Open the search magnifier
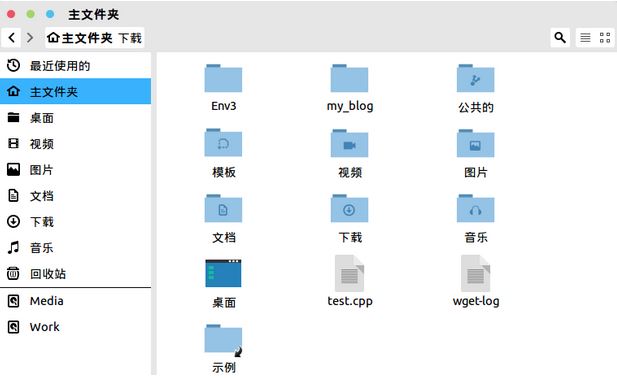 (560, 38)
